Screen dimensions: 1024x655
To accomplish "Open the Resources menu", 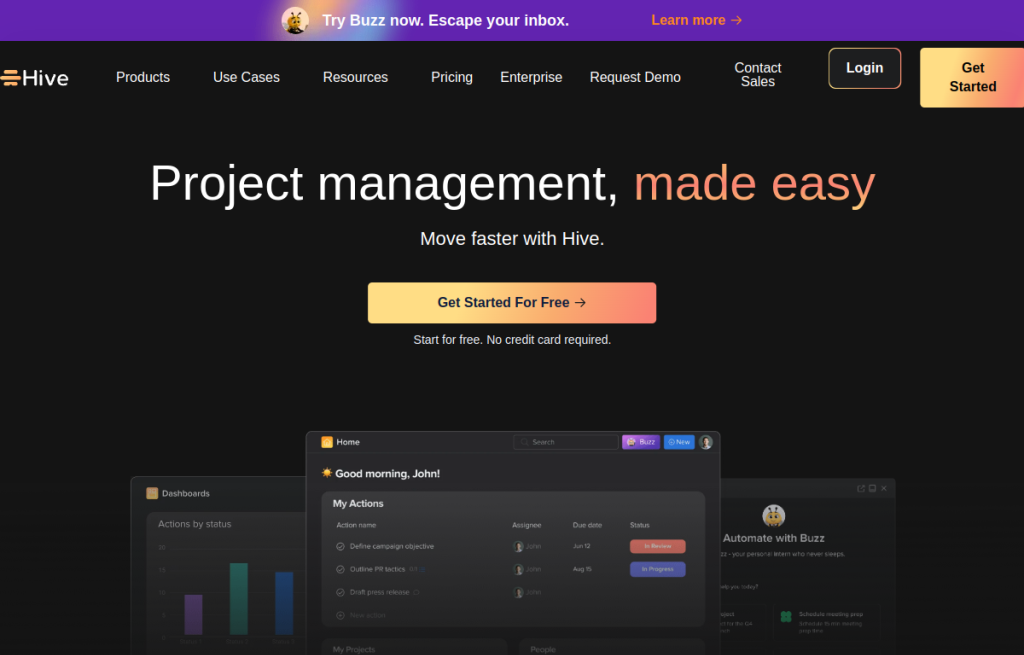I will click(x=355, y=77).
